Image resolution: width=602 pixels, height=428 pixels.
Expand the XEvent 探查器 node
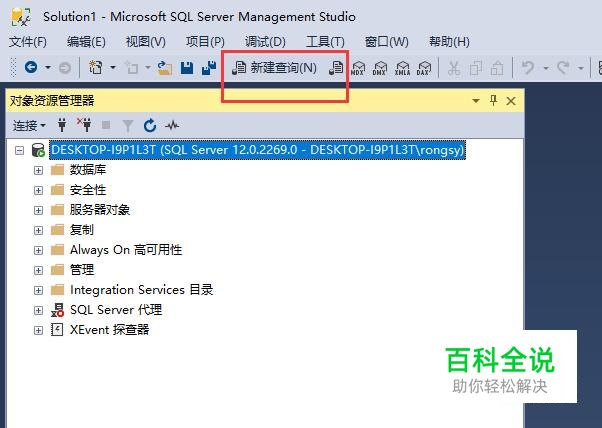(38, 330)
